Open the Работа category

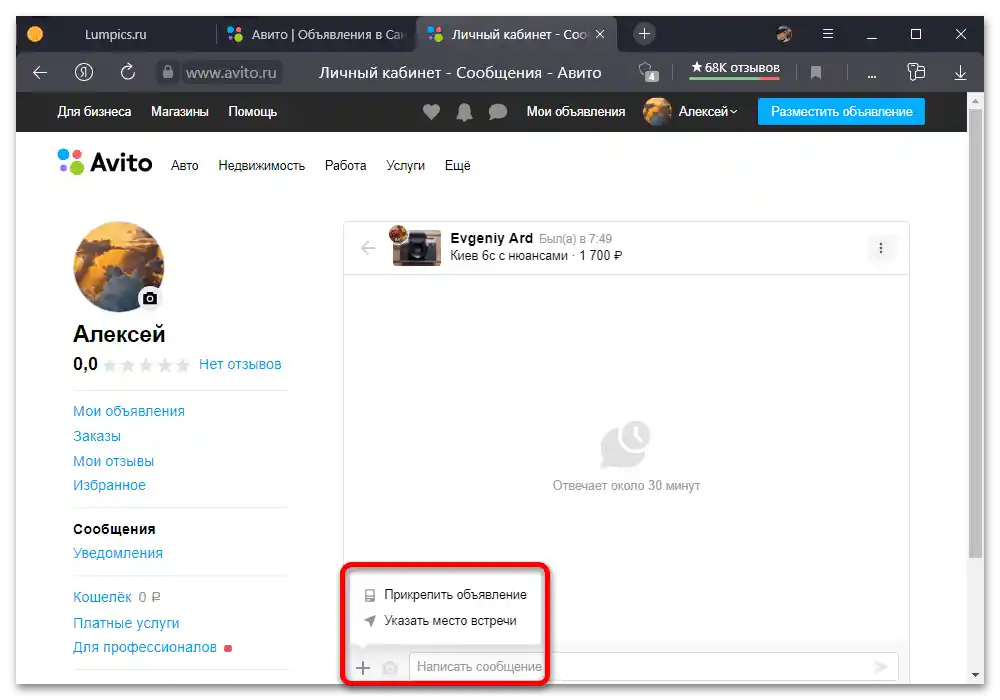[x=345, y=166]
